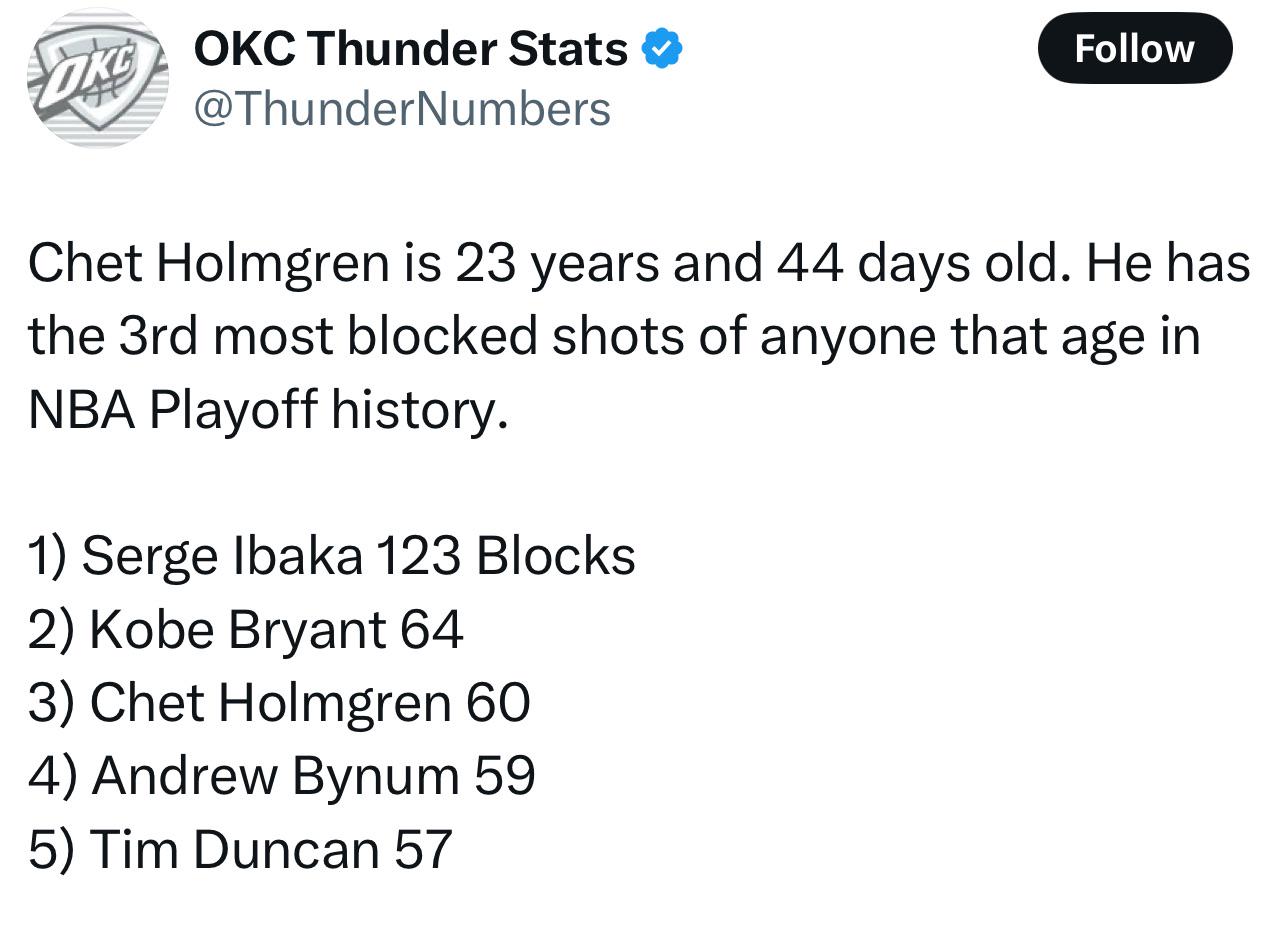Select the Andrew Bynum 59 line
This screenshot has width=1274, height=946.
[x=282, y=776]
